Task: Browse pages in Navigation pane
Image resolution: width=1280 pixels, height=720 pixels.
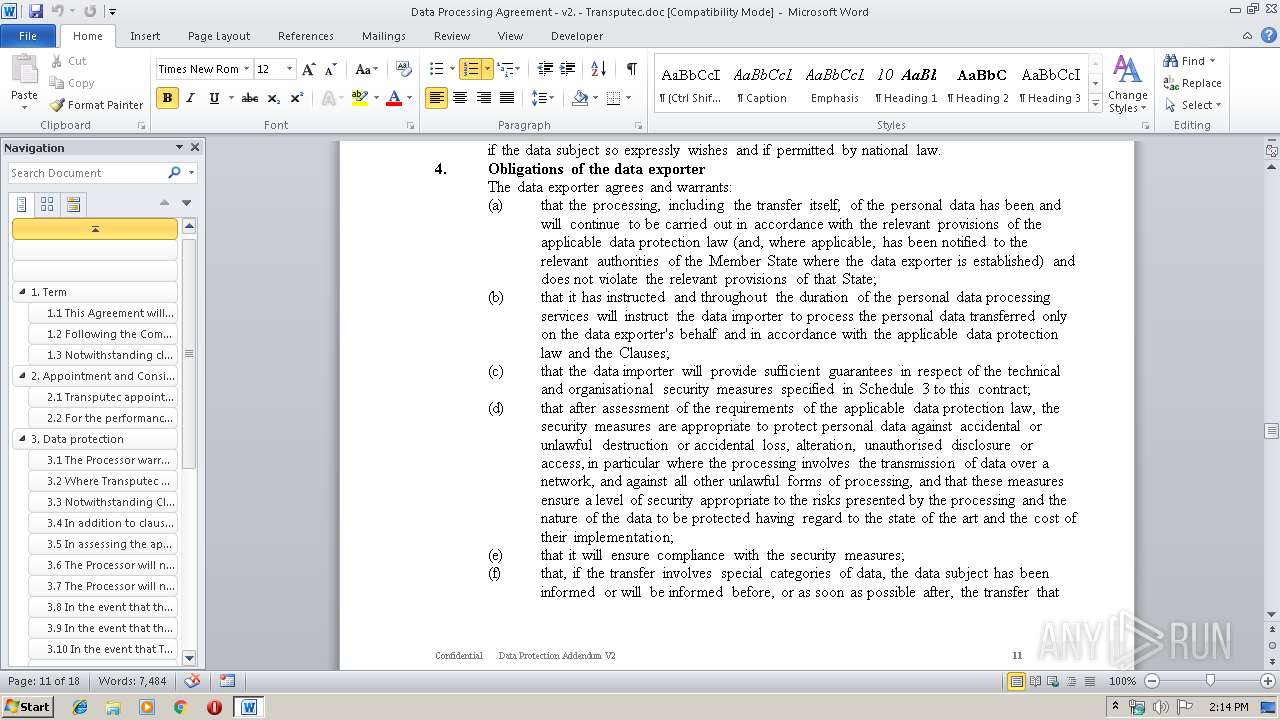Action: pyautogui.click(x=47, y=204)
